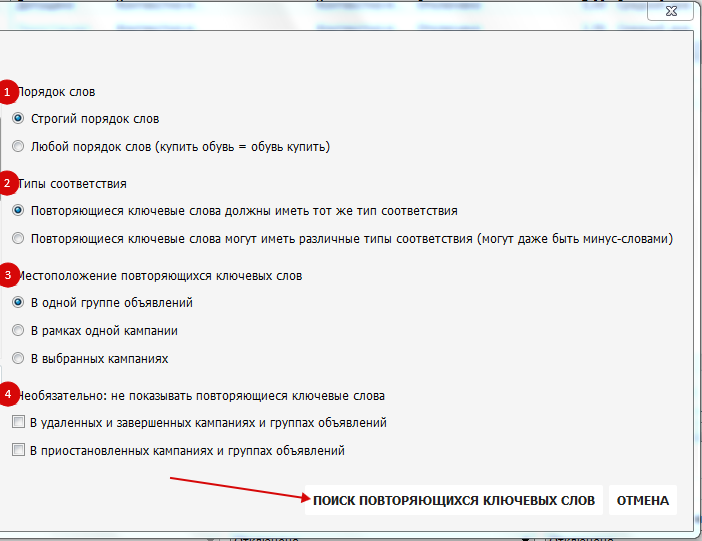Image resolution: width=702 pixels, height=541 pixels.
Task: Select the 'Строгий порядок слов' radio option
Action: pyautogui.click(x=18, y=119)
